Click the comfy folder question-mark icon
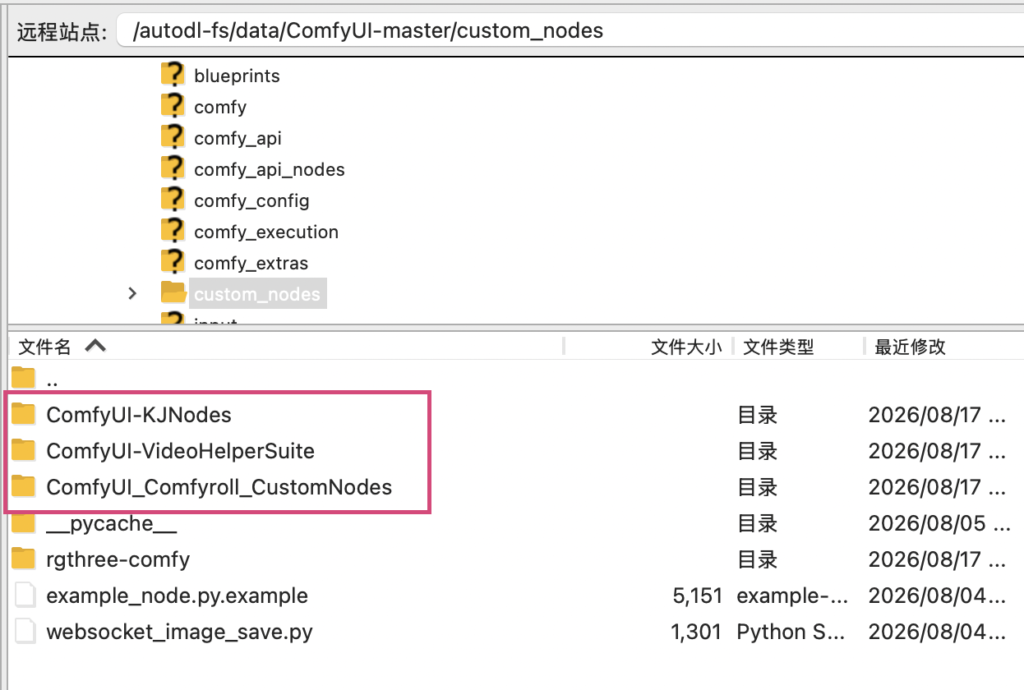This screenshot has height=690, width=1024. point(172,106)
